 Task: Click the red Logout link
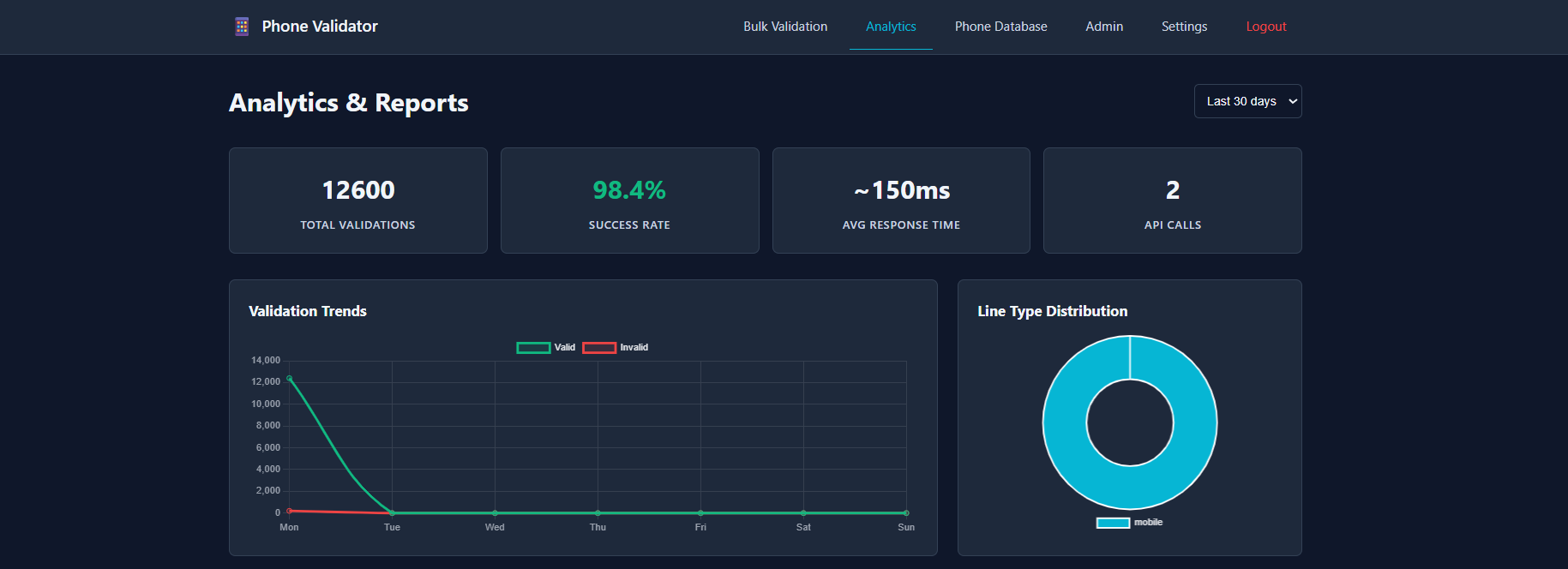(x=1265, y=27)
